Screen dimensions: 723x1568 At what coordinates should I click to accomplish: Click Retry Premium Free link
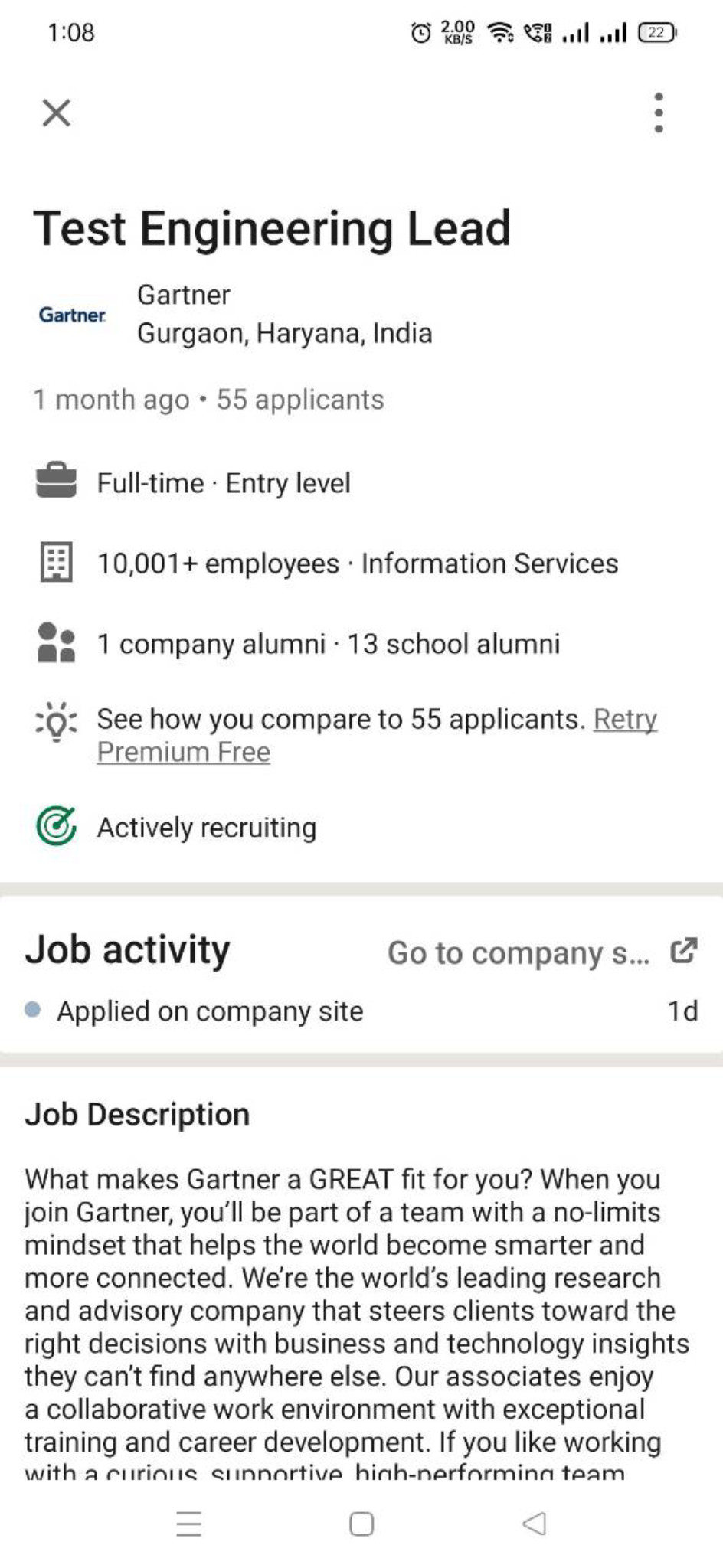coord(184,752)
